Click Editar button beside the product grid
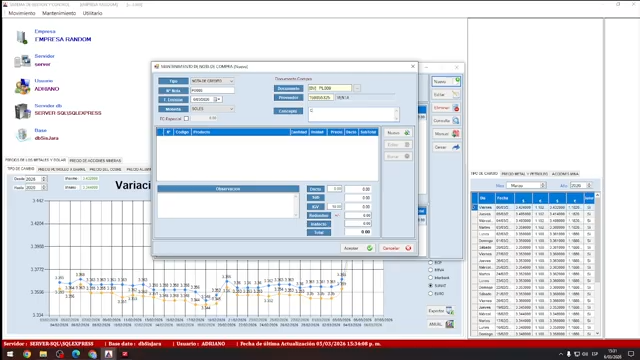This screenshot has width=640, height=360. click(x=398, y=144)
